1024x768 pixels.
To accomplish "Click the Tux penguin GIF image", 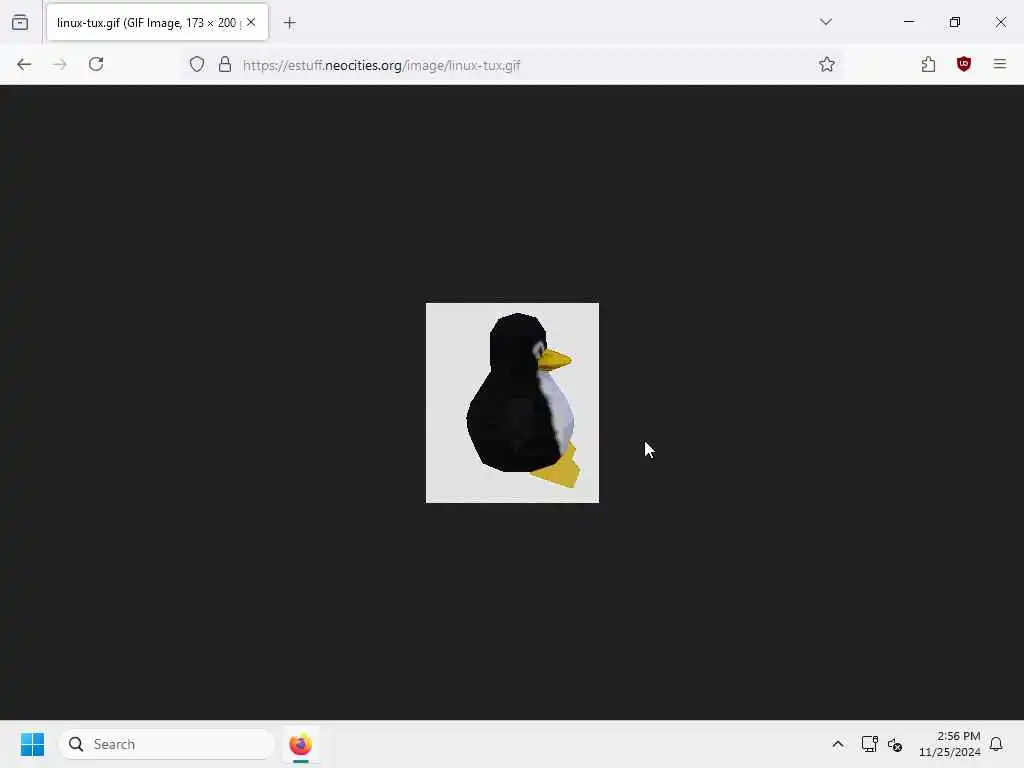I will pyautogui.click(x=512, y=403).
